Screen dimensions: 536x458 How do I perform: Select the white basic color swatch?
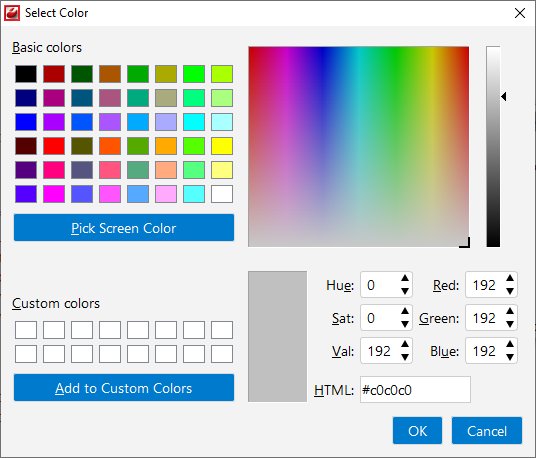222,194
